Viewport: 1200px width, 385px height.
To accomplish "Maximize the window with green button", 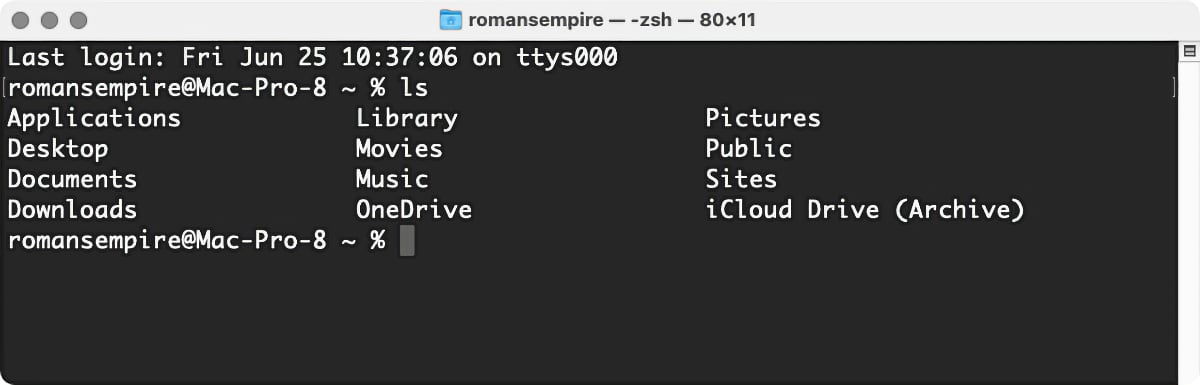I will [x=79, y=20].
